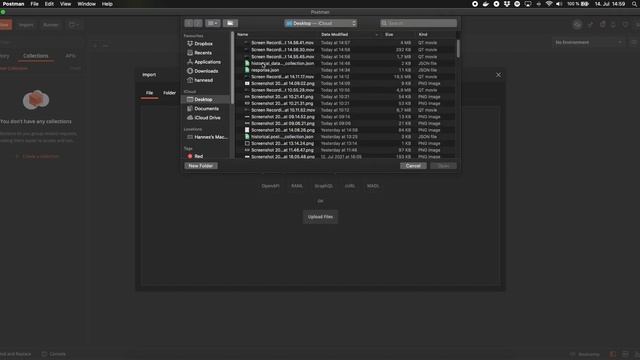The width and height of the screenshot is (640, 360).
Task: Select Downloads in the sidebar
Action: click(206, 71)
